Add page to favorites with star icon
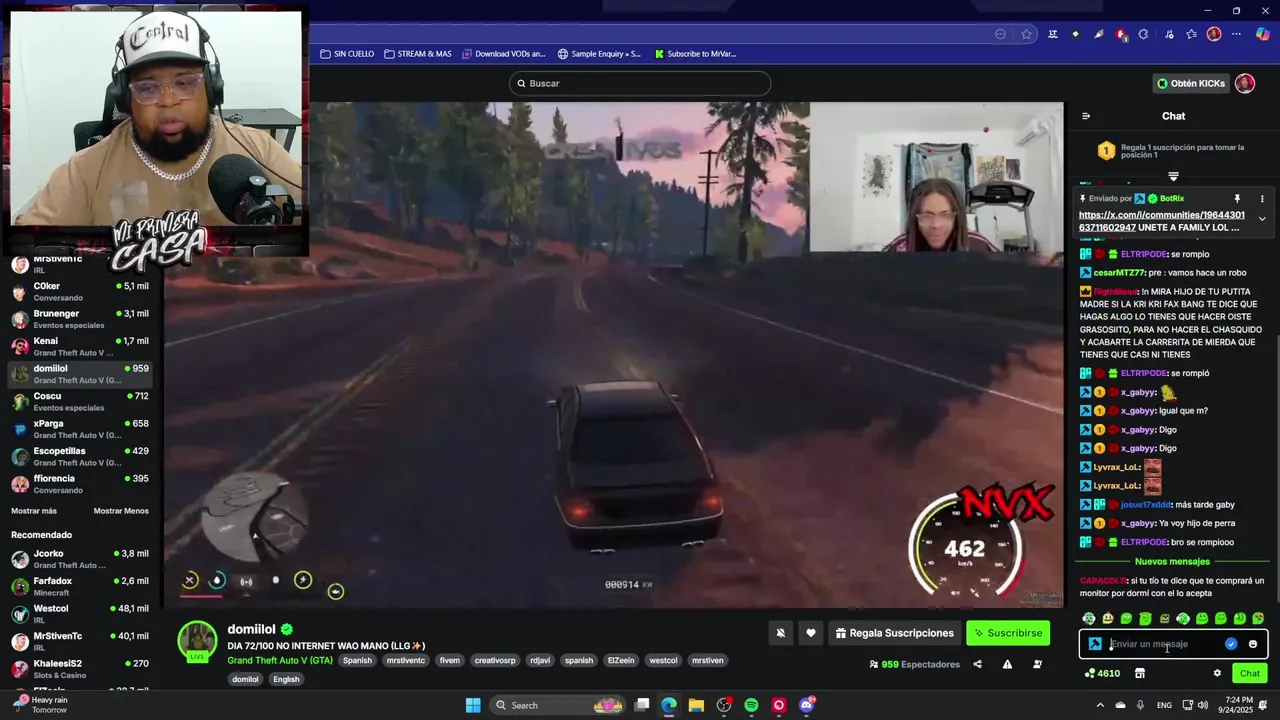This screenshot has width=1280, height=720. click(x=1026, y=34)
